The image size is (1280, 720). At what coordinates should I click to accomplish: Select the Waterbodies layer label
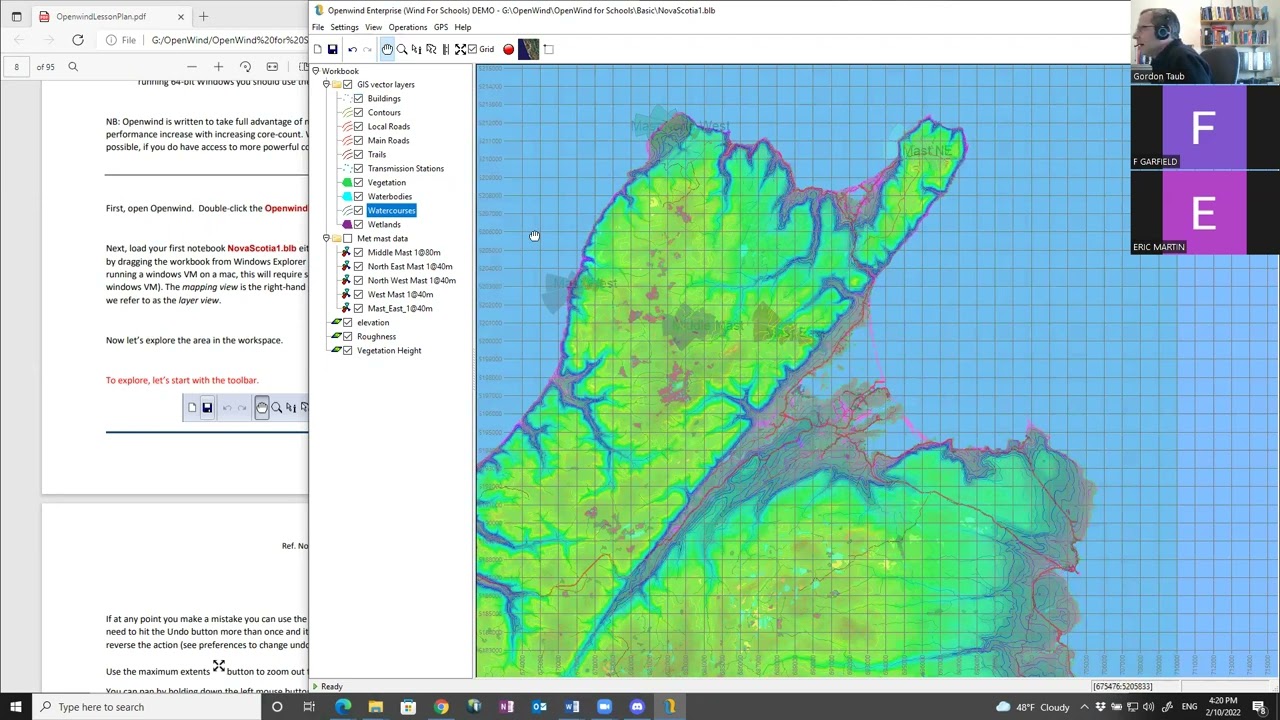click(389, 196)
